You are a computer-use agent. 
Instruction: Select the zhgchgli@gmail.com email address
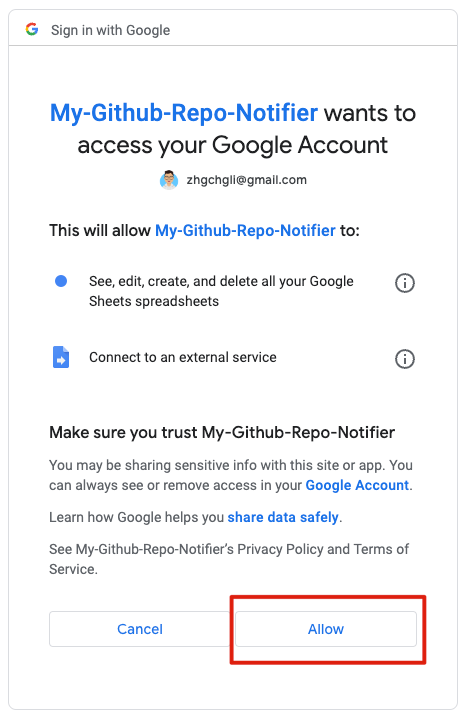(246, 180)
